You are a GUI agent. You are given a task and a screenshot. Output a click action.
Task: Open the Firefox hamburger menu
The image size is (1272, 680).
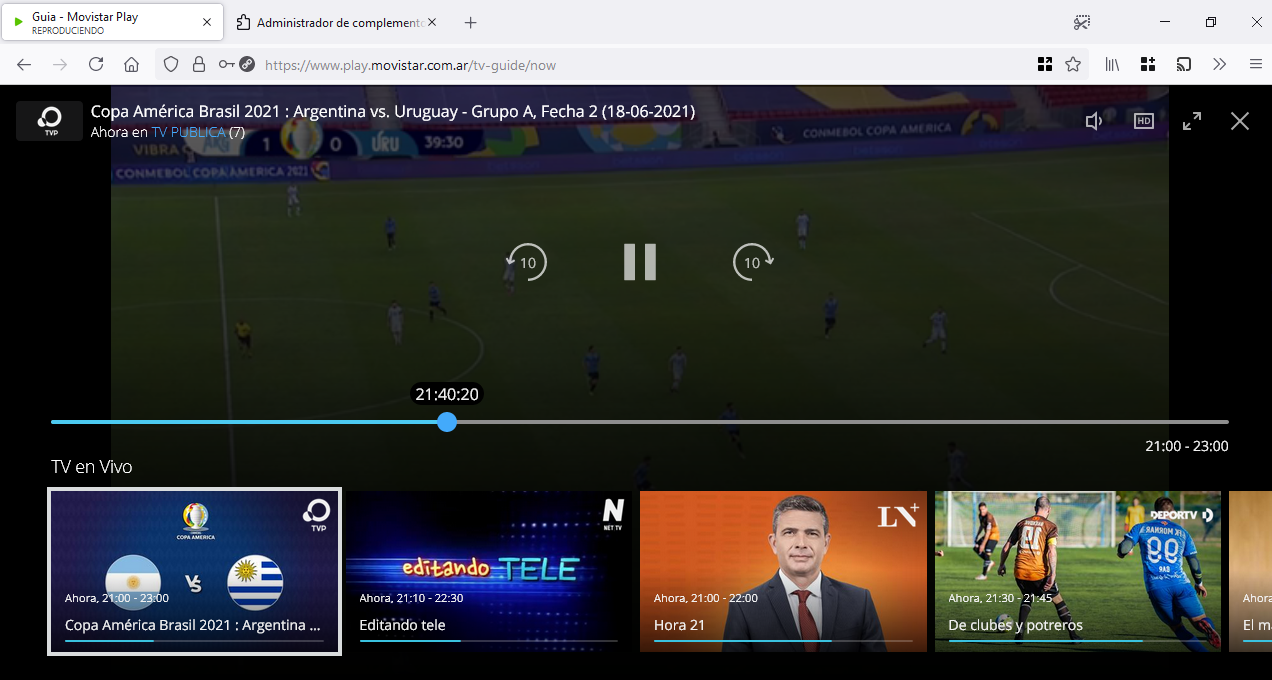coord(1255,64)
